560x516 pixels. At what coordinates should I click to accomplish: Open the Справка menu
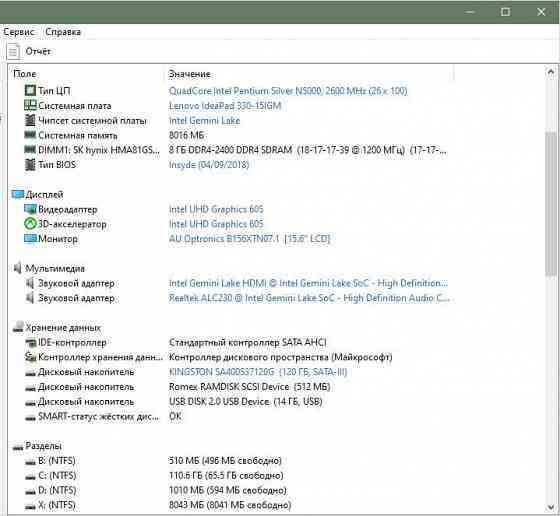tap(63, 32)
